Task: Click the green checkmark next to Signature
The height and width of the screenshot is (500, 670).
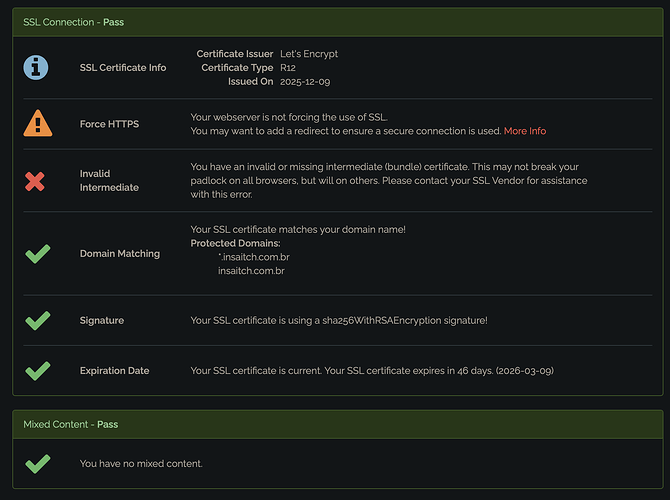Action: pos(37,321)
